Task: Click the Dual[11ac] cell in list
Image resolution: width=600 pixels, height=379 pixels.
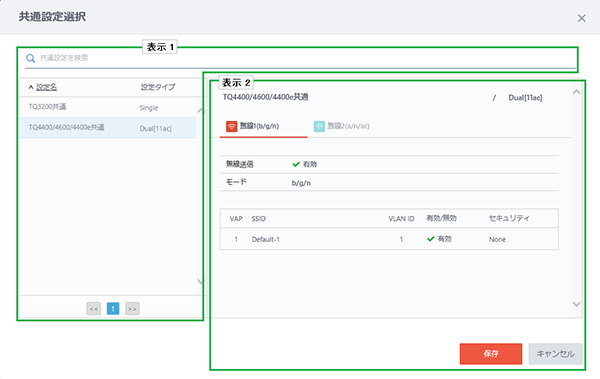Action: [155, 129]
